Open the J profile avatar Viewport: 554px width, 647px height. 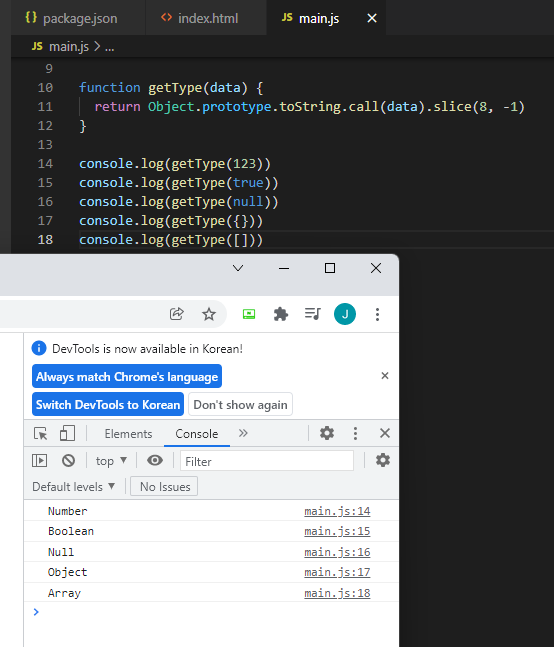(x=345, y=314)
